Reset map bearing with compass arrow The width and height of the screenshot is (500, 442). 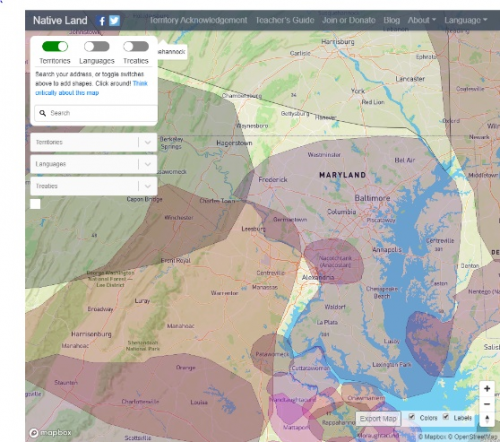pos(487,418)
